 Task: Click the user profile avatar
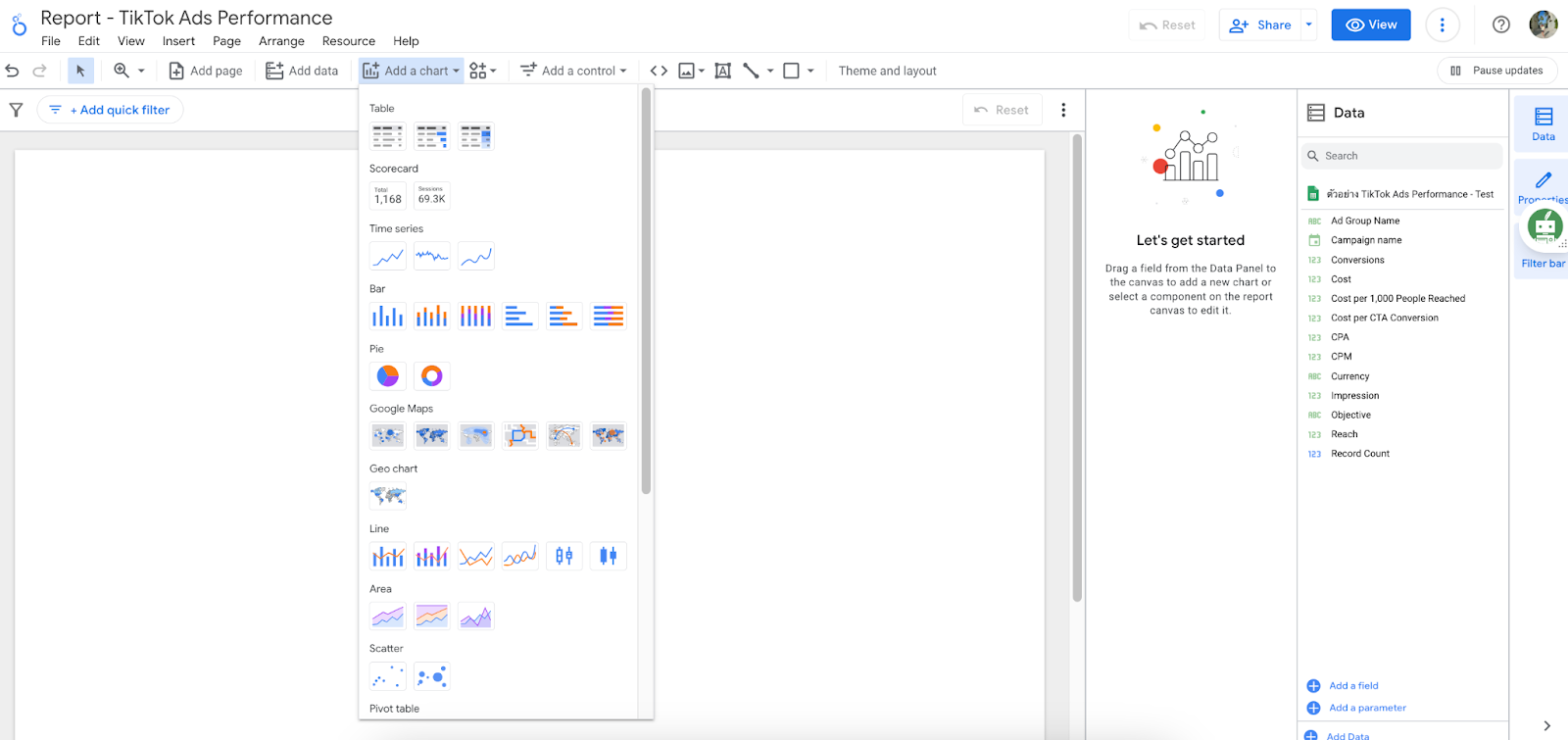pyautogui.click(x=1543, y=25)
